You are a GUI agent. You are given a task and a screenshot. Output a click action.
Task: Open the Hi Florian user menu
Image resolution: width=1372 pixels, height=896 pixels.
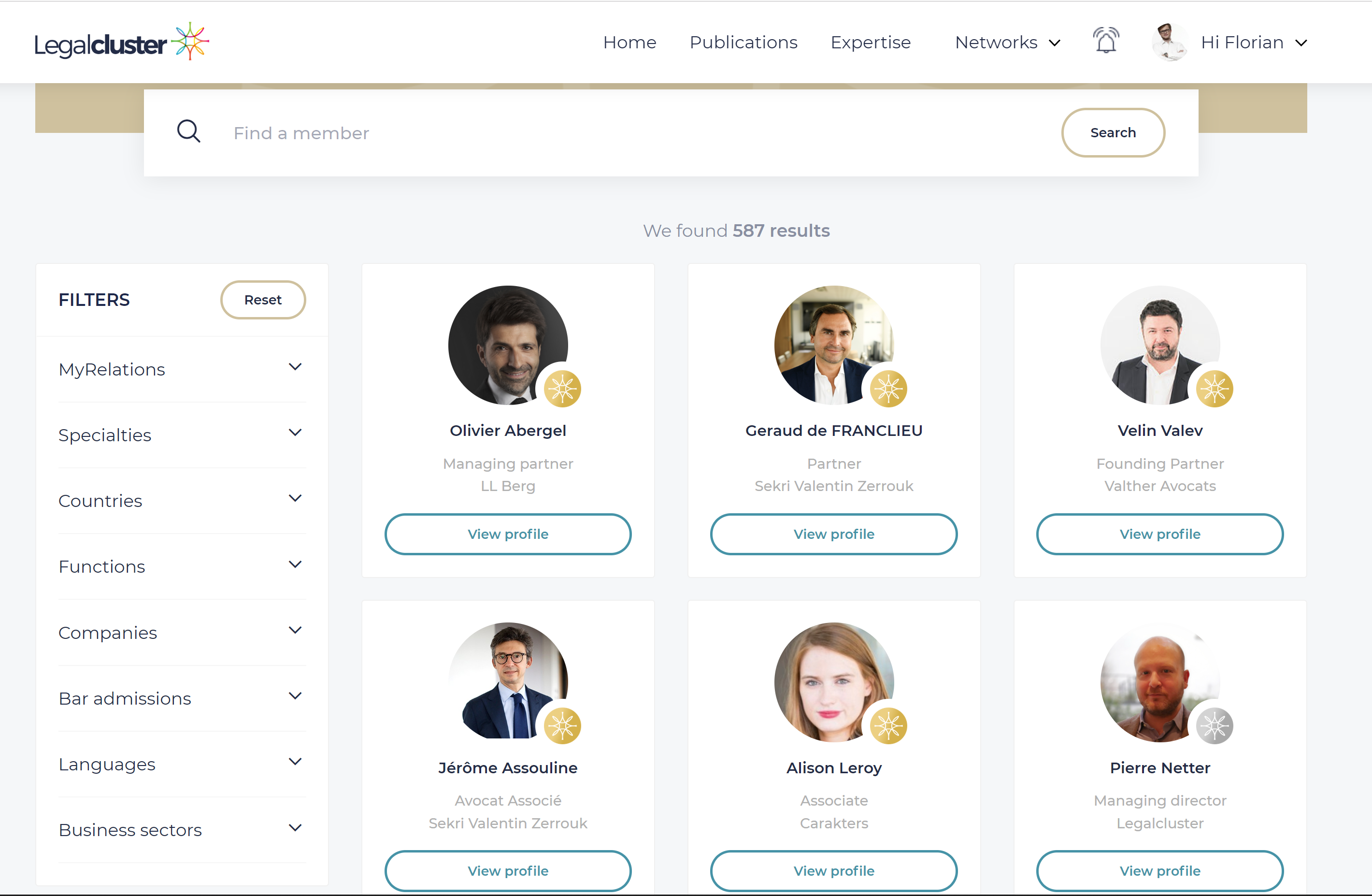pos(1254,42)
